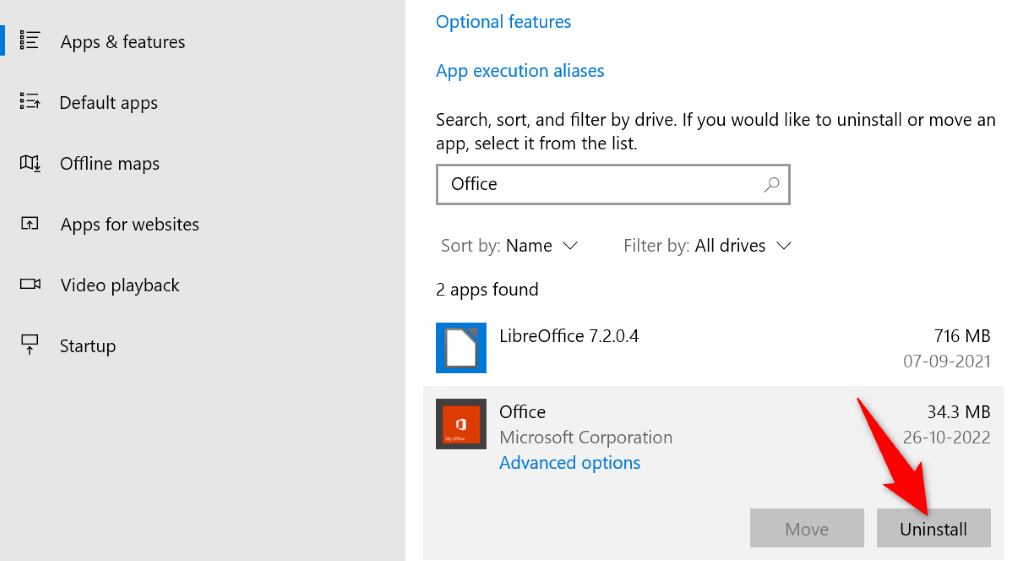
Task: Click the Default apps sidebar icon
Action: (x=30, y=102)
